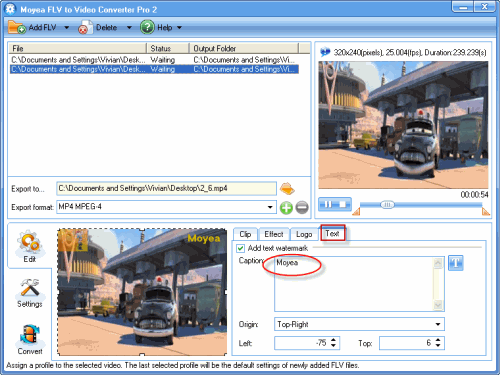
Task: Switch to the Logo tab
Action: pos(304,234)
